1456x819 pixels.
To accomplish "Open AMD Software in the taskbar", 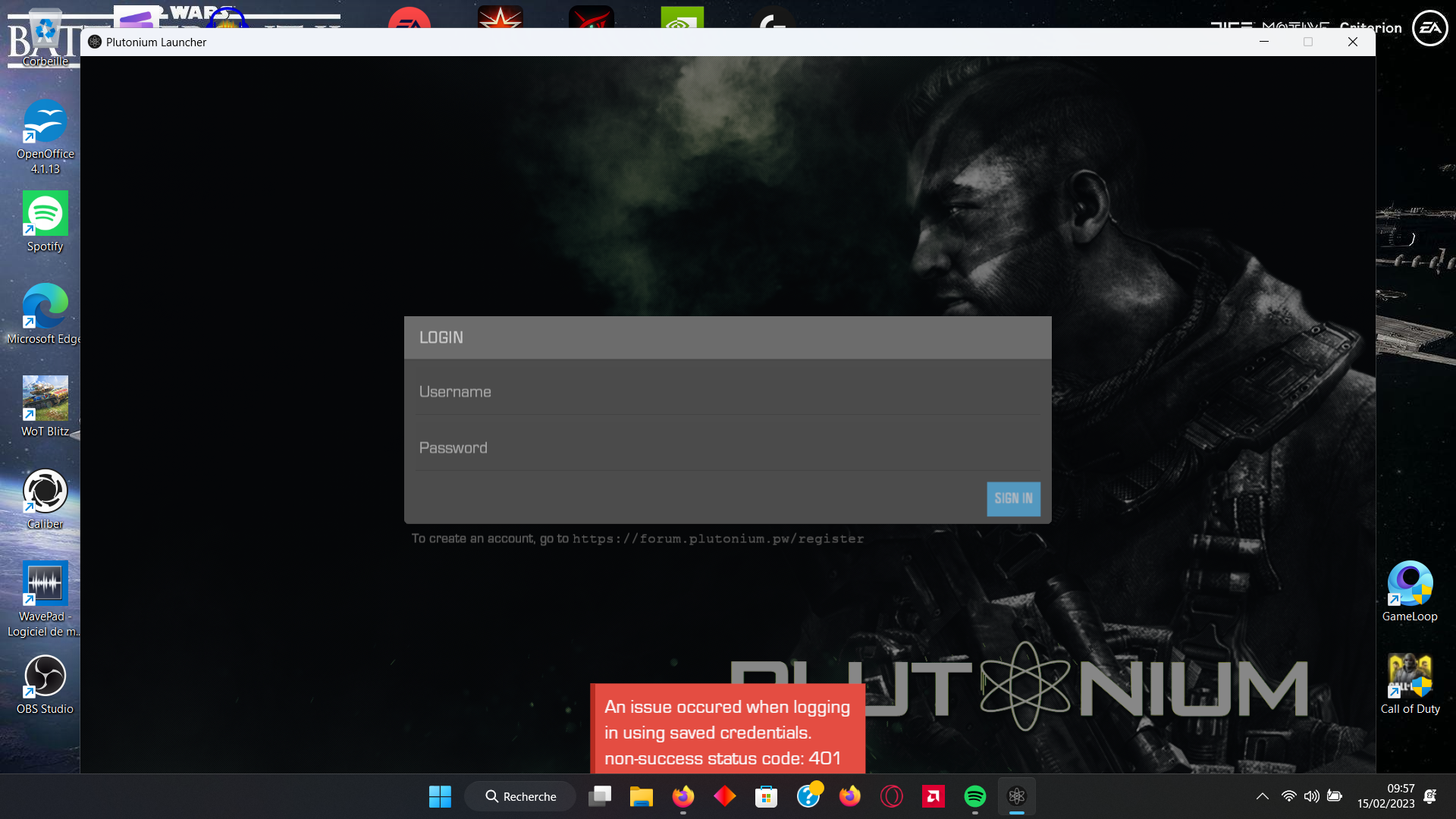I will (934, 796).
